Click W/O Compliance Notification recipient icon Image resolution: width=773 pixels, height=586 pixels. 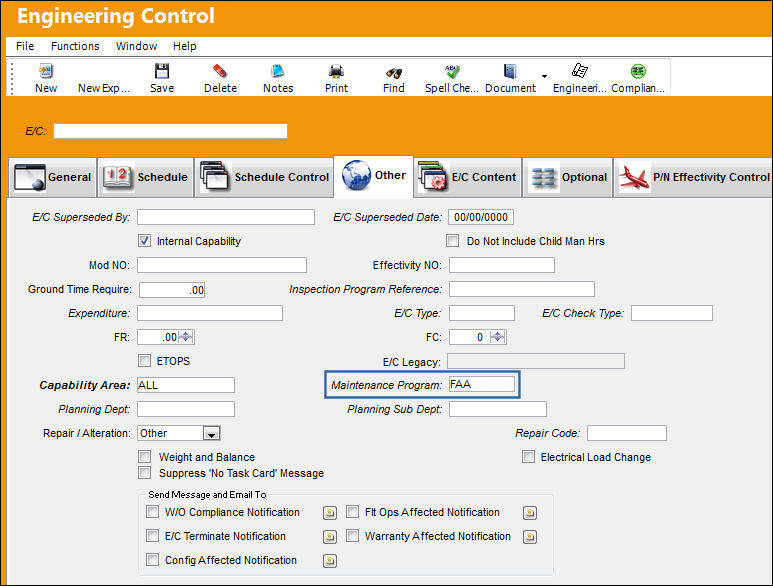point(330,513)
